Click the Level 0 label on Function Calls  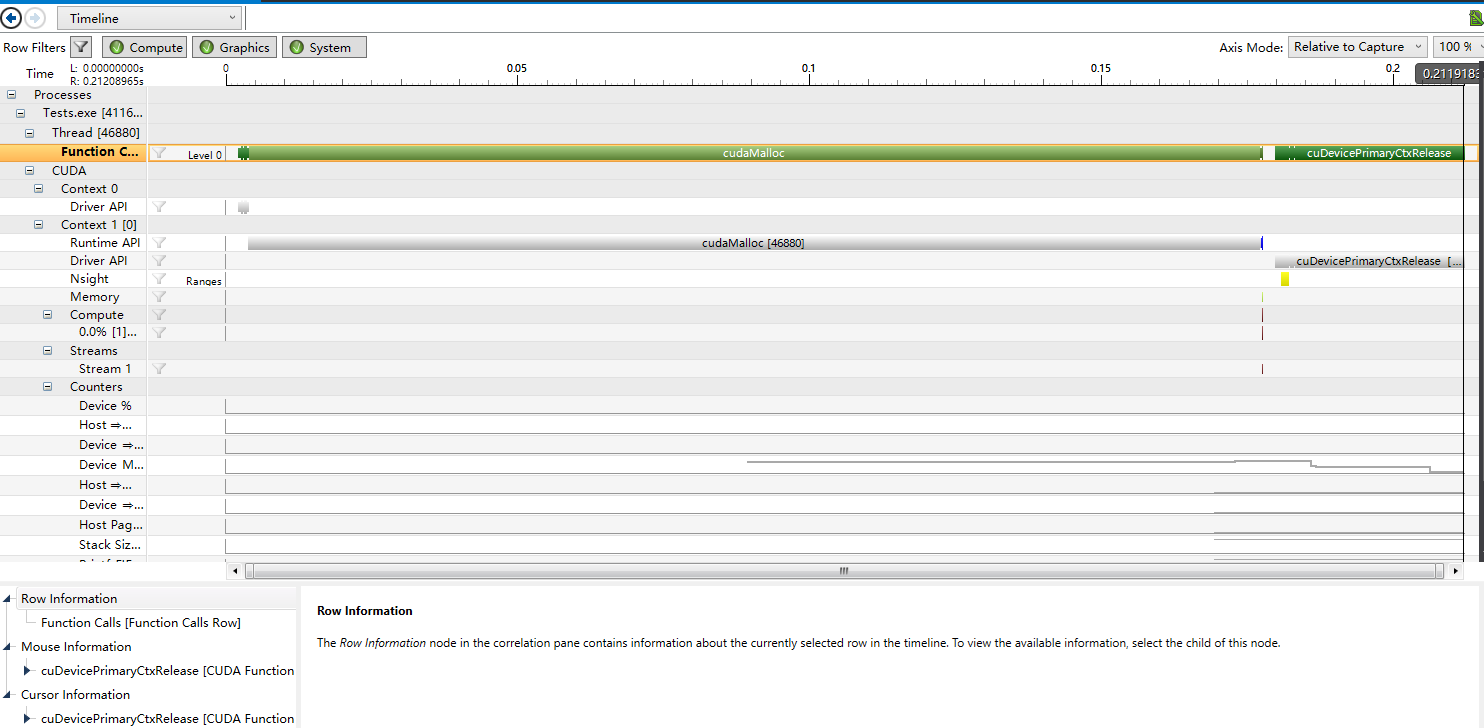coord(205,156)
